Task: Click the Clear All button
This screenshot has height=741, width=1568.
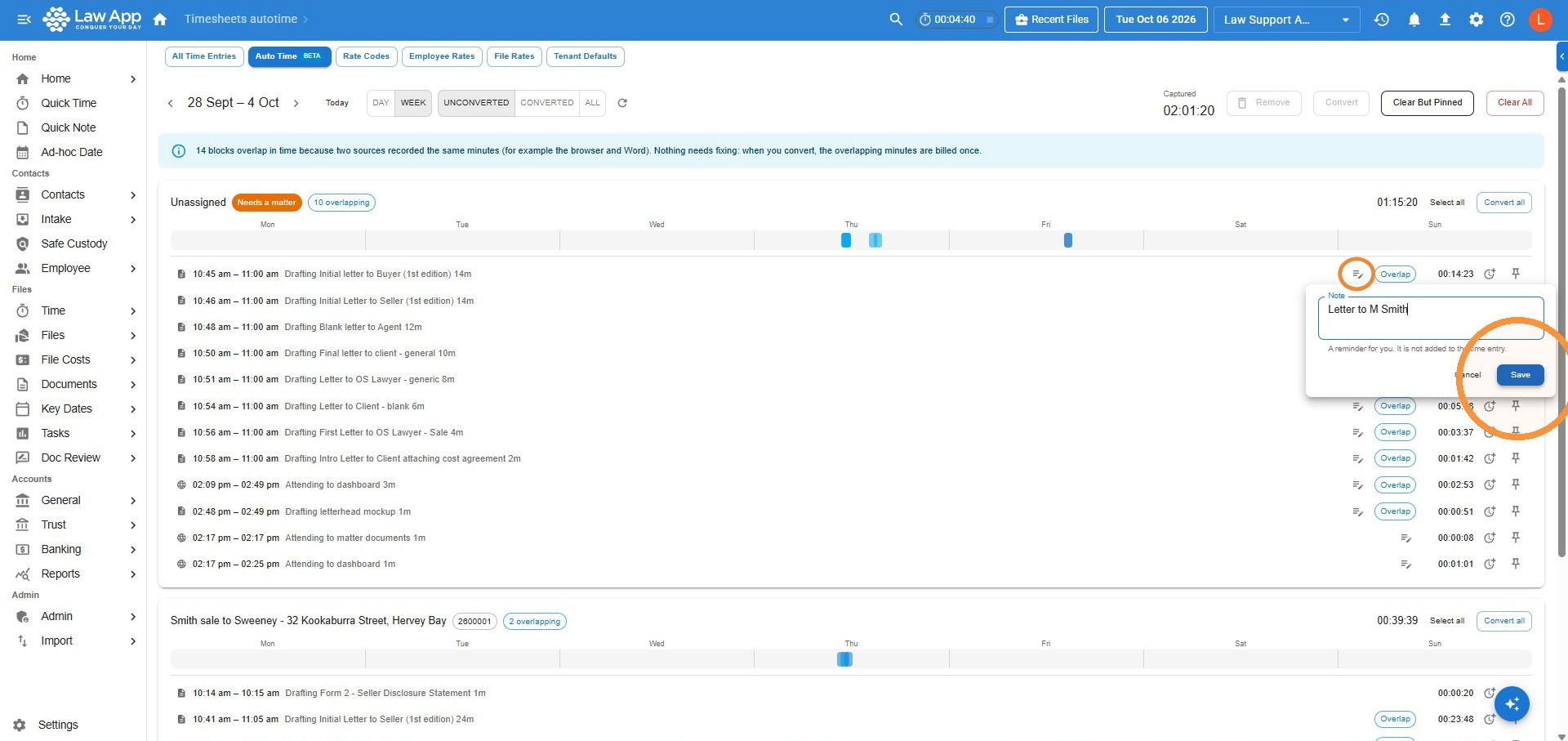Action: [x=1515, y=103]
